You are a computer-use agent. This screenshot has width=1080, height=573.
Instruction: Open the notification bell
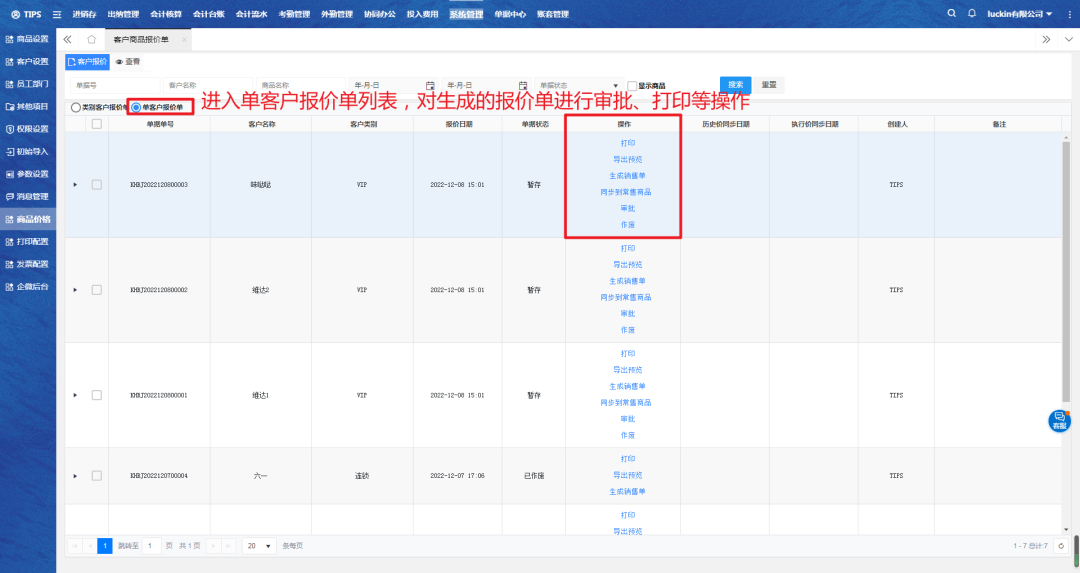972,14
